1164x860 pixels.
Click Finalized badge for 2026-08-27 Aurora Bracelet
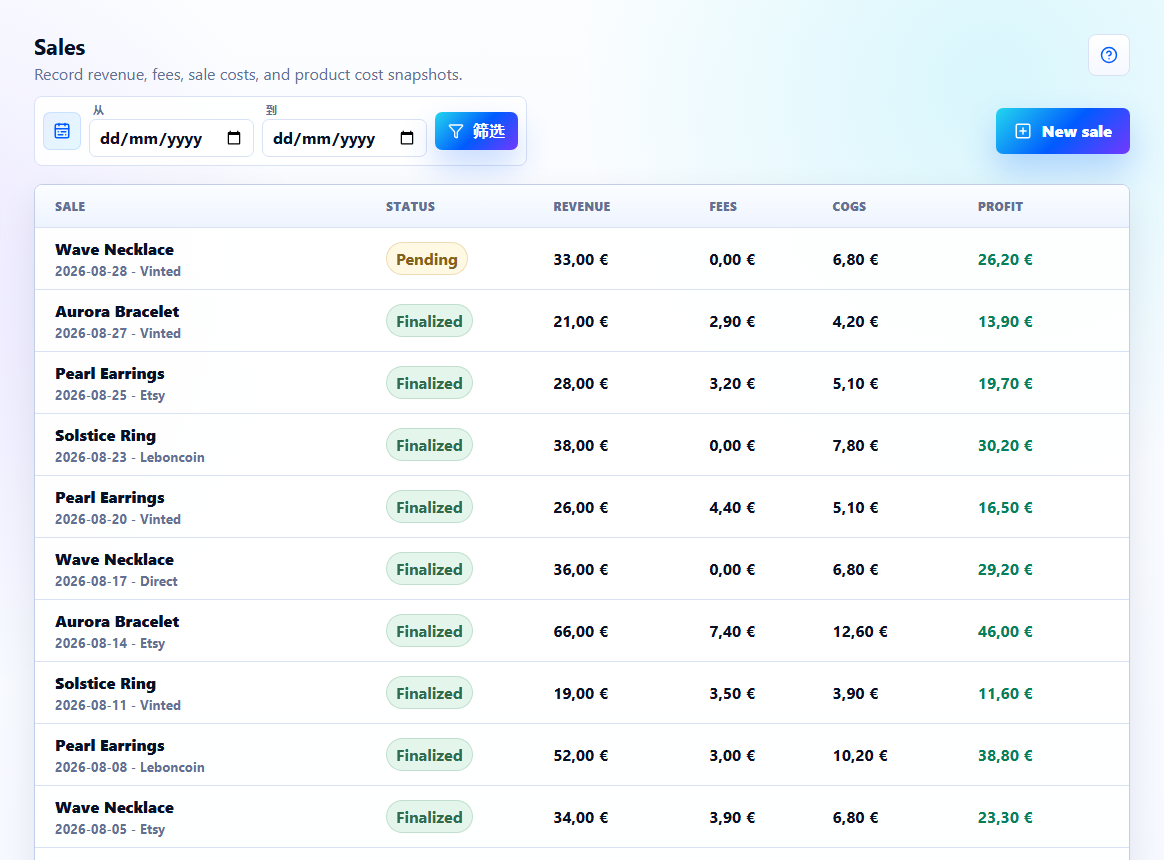[x=429, y=321]
